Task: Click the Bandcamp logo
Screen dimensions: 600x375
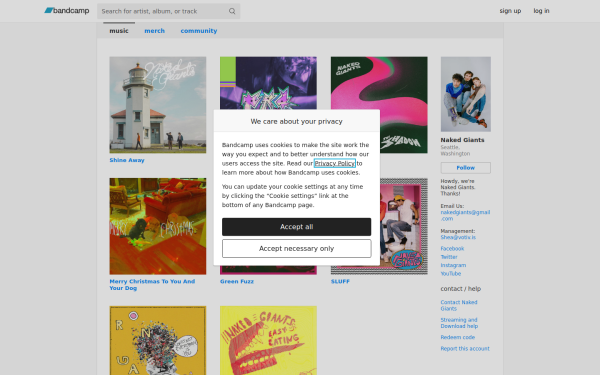Action: [x=67, y=11]
